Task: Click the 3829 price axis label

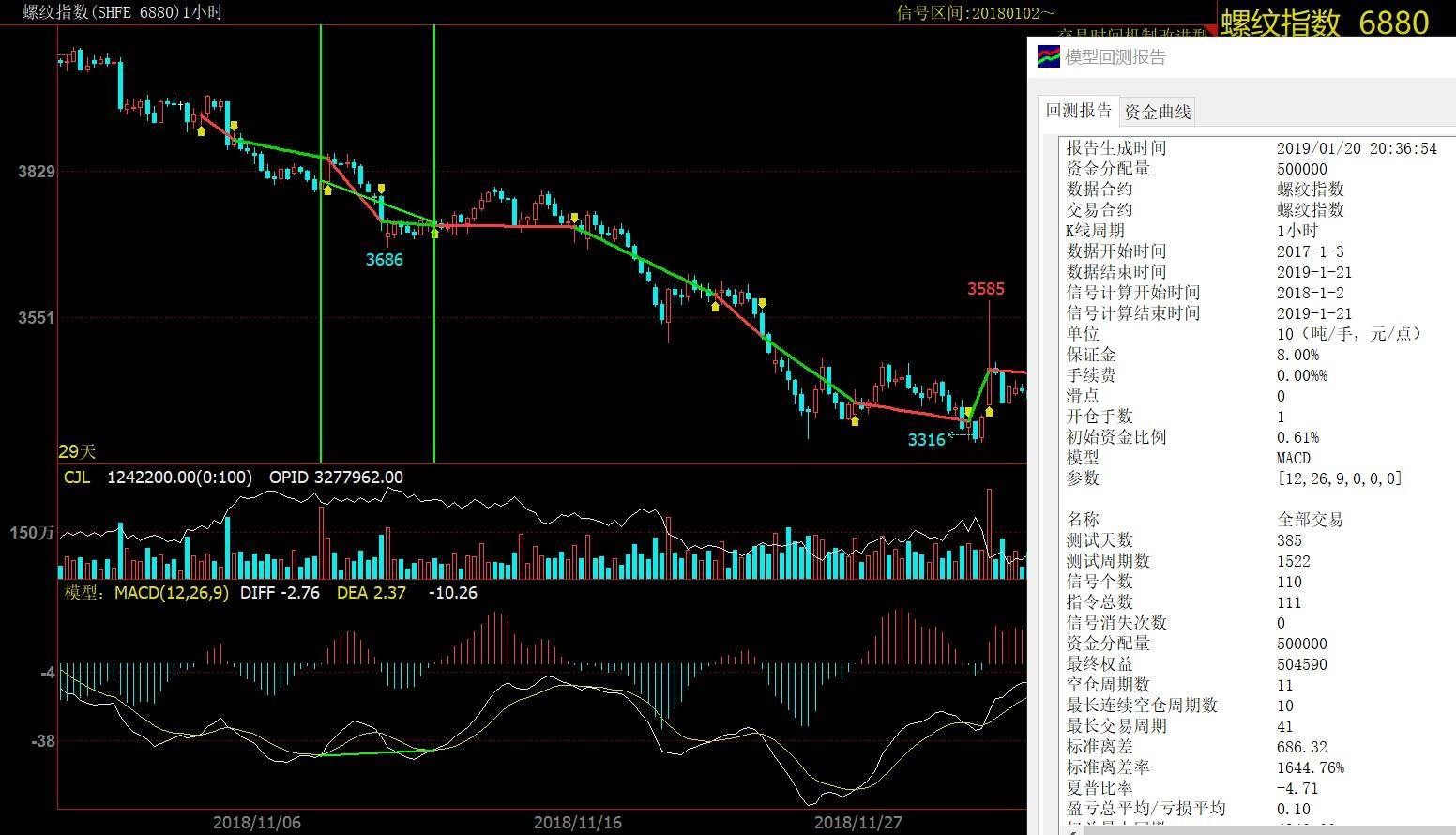Action: [37, 172]
